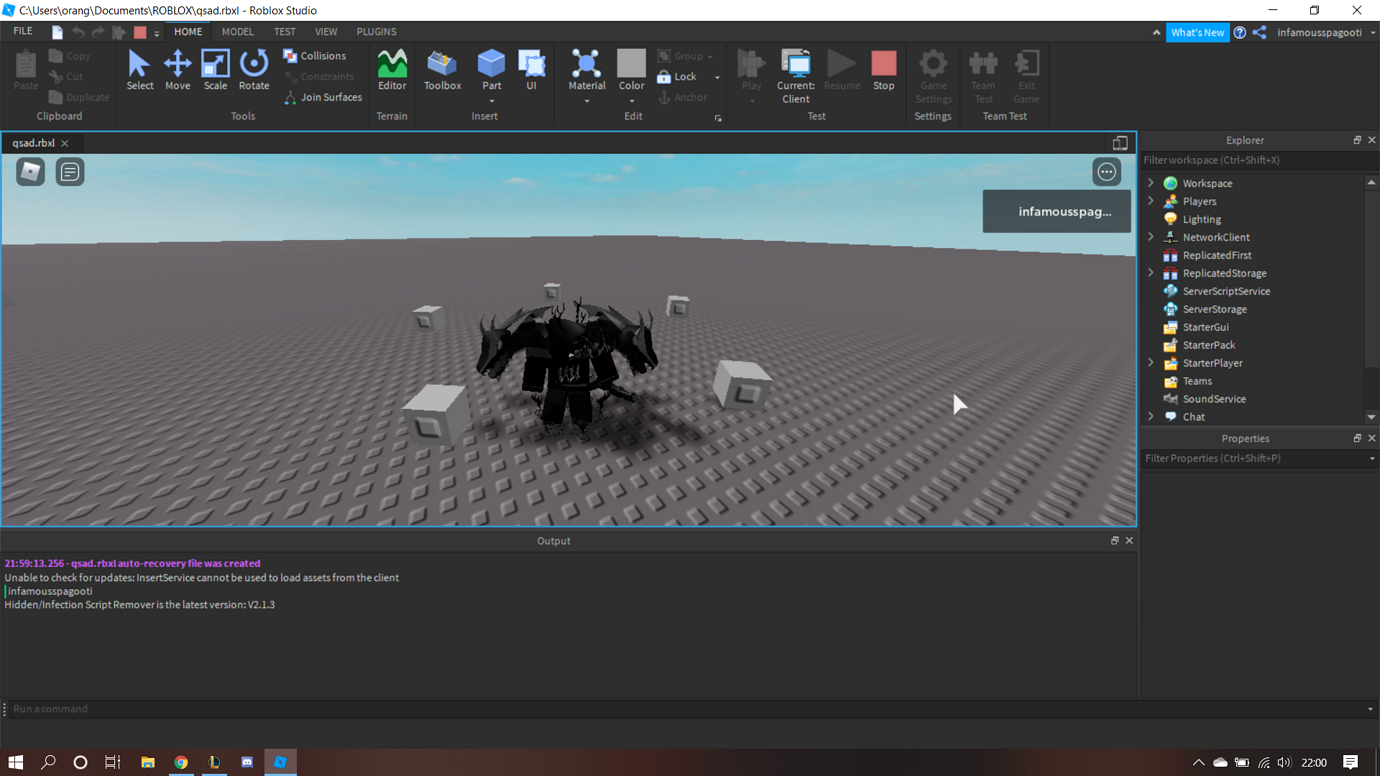Switch to the MODEL ribbon tab
1380x776 pixels.
[238, 31]
